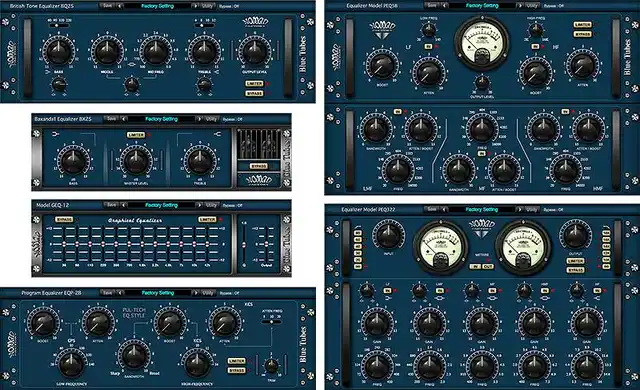The image size is (640, 390).
Task: Toggle the HF IN switch in Equalizer PEQ5B
Action: tap(535, 47)
